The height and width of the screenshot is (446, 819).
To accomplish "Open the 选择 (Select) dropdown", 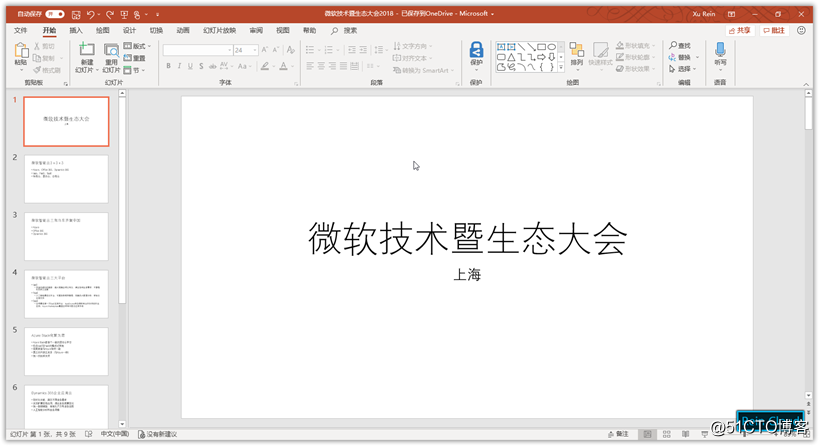I will [x=682, y=69].
